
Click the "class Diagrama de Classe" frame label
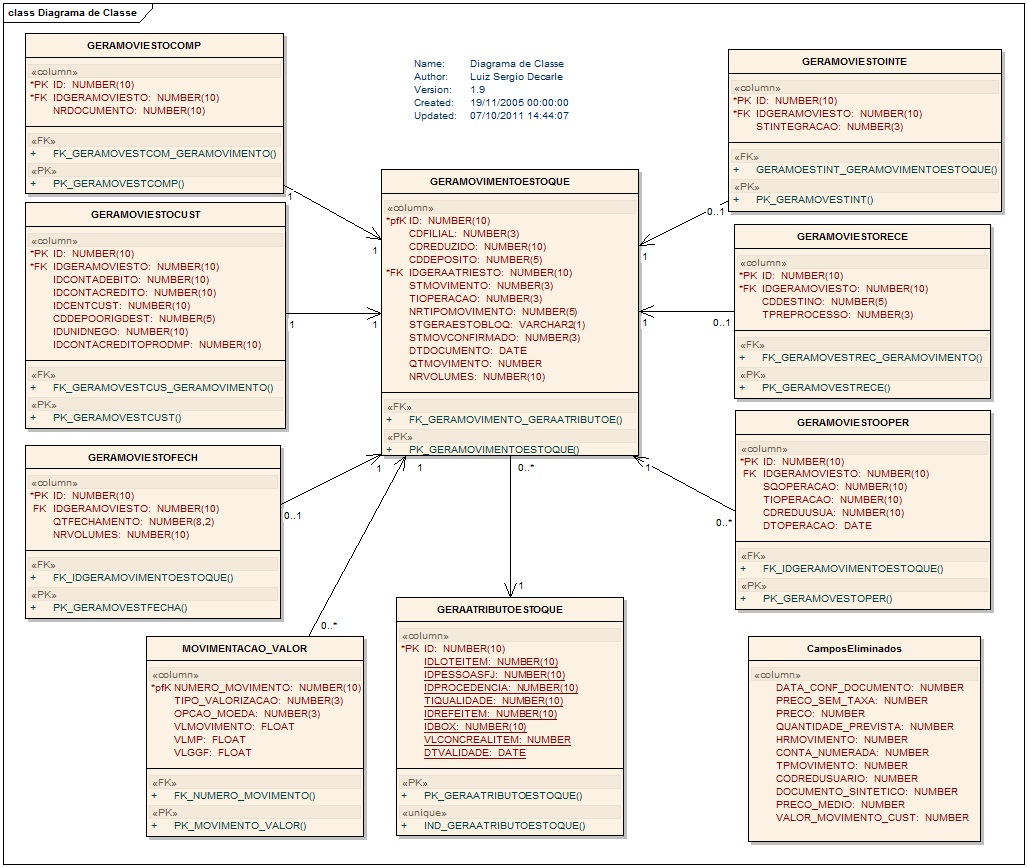point(68,12)
